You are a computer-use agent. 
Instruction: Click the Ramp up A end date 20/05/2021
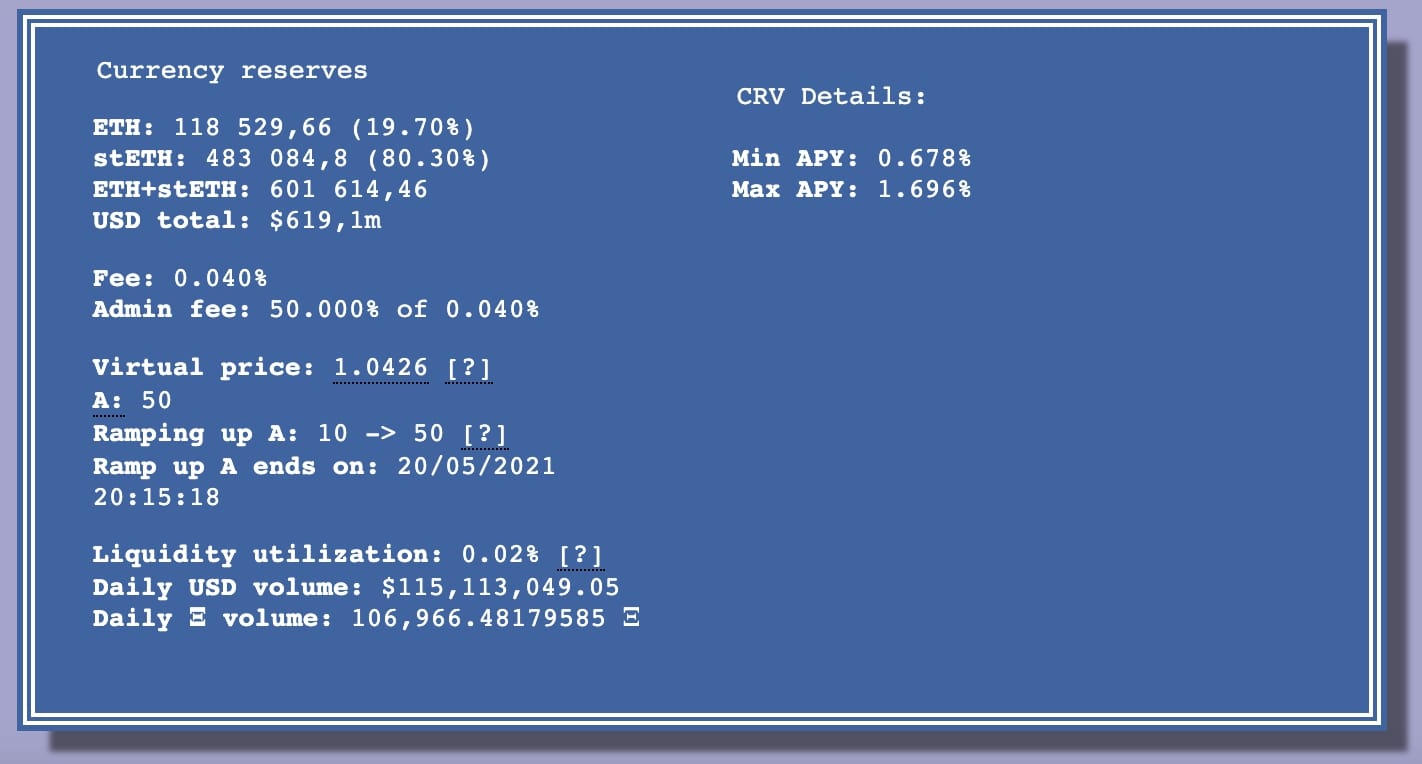(x=476, y=466)
